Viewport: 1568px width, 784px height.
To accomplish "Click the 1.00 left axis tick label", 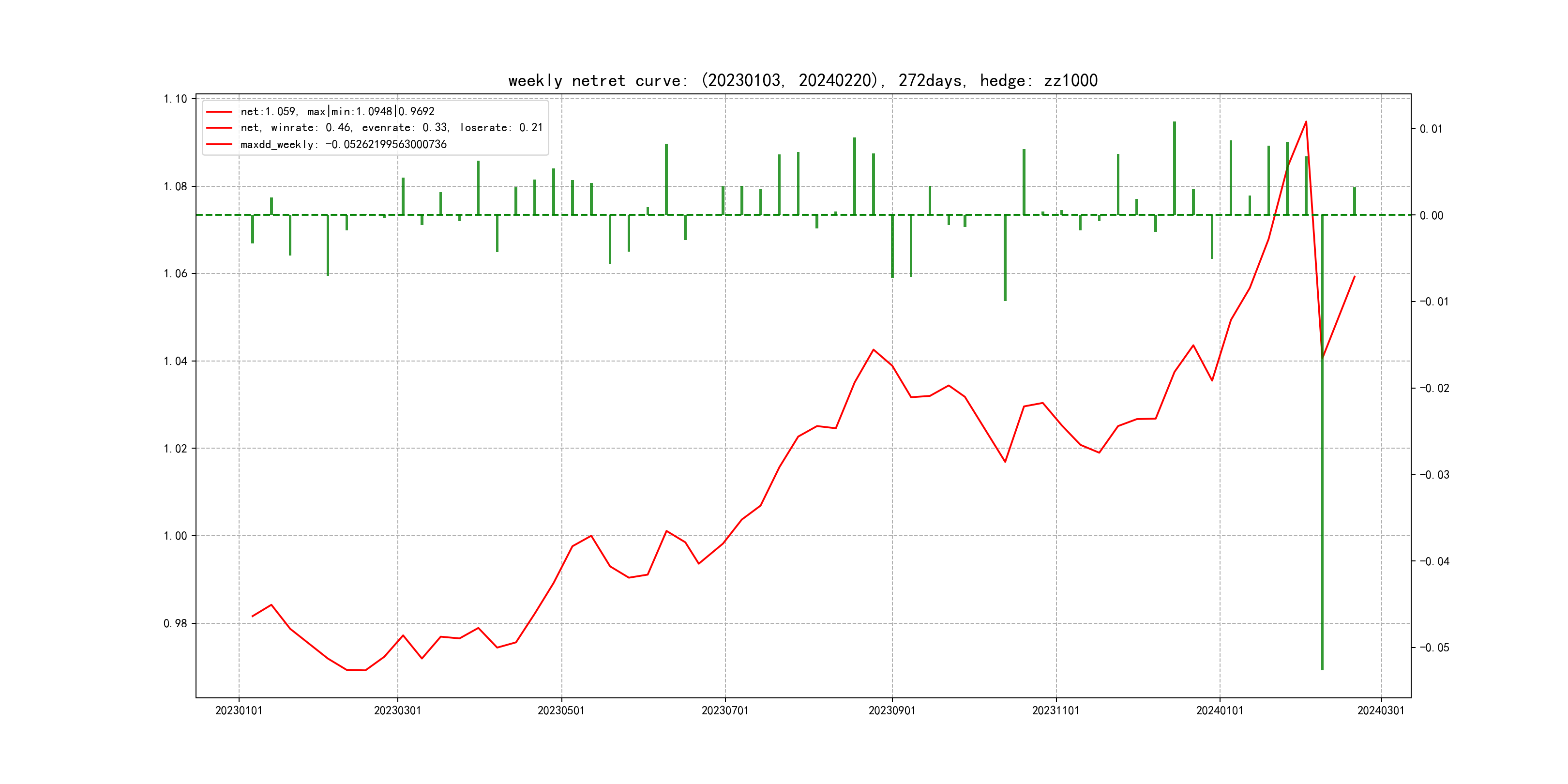I will click(x=175, y=536).
